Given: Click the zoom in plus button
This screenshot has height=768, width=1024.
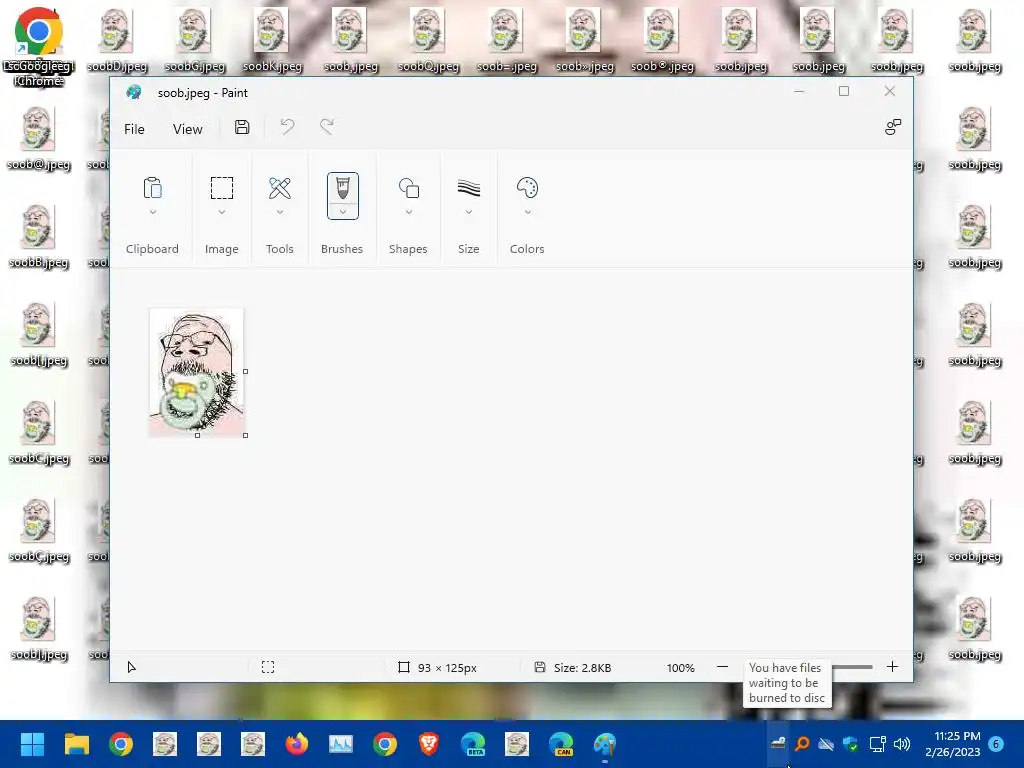Looking at the screenshot, I should [x=892, y=667].
